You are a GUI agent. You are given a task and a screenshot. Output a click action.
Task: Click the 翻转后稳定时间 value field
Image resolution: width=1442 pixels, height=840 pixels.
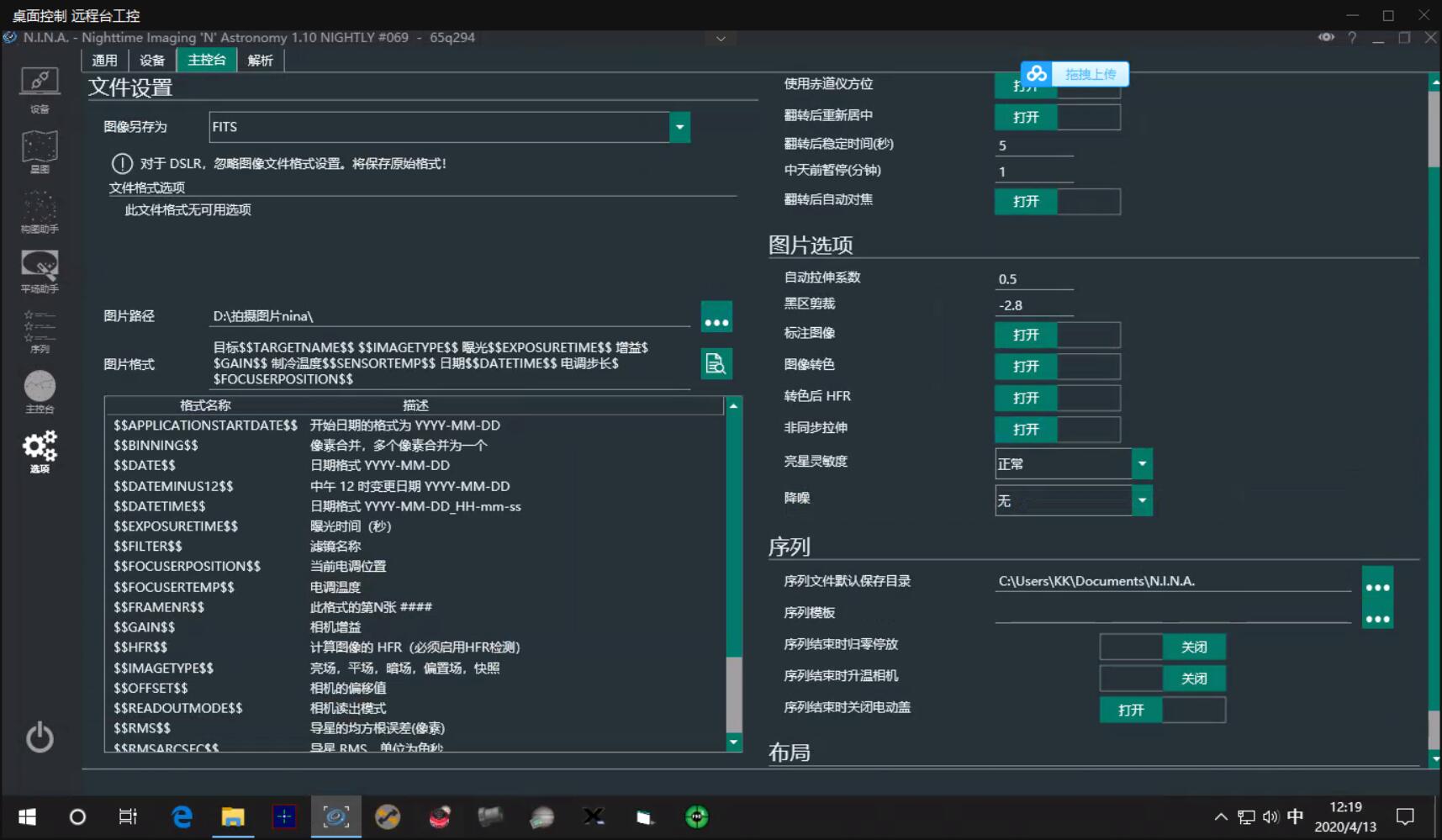[1034, 145]
